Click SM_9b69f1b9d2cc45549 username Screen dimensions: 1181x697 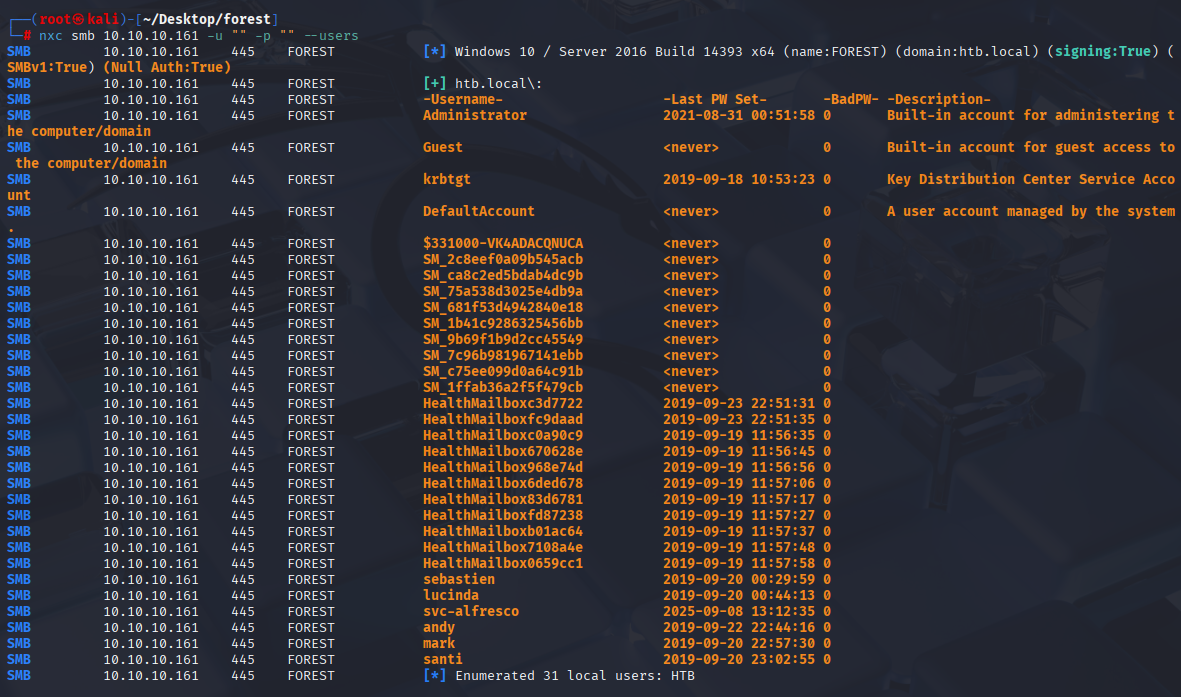point(502,339)
